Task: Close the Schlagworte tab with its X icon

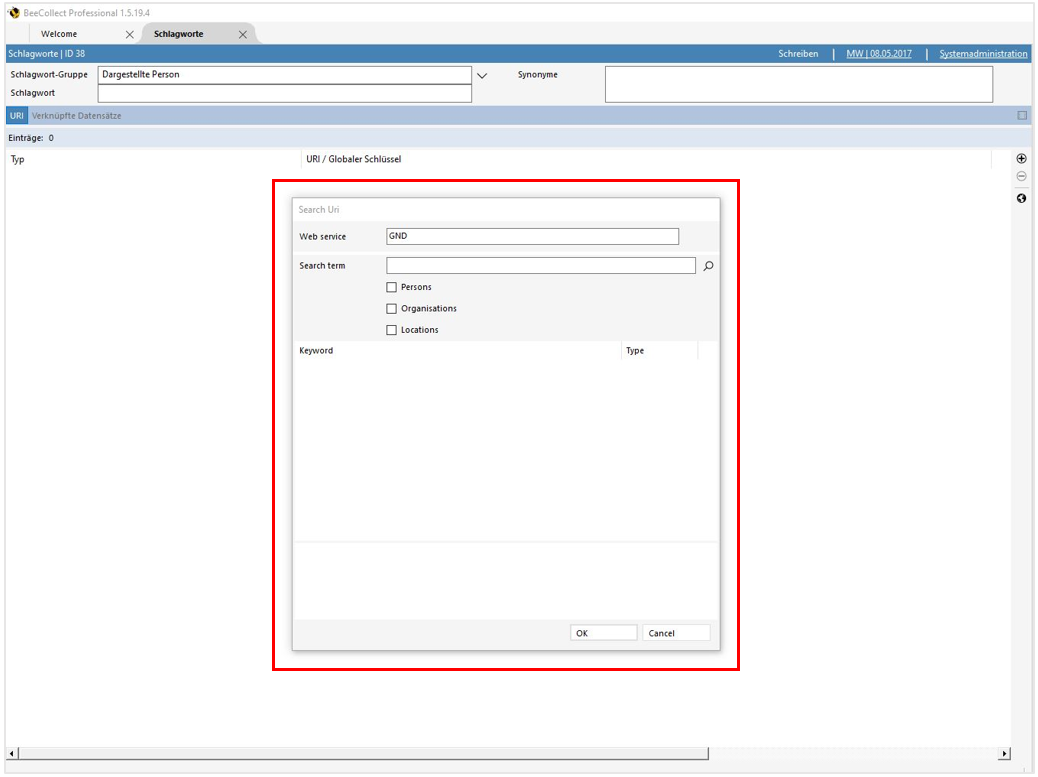Action: coord(242,33)
